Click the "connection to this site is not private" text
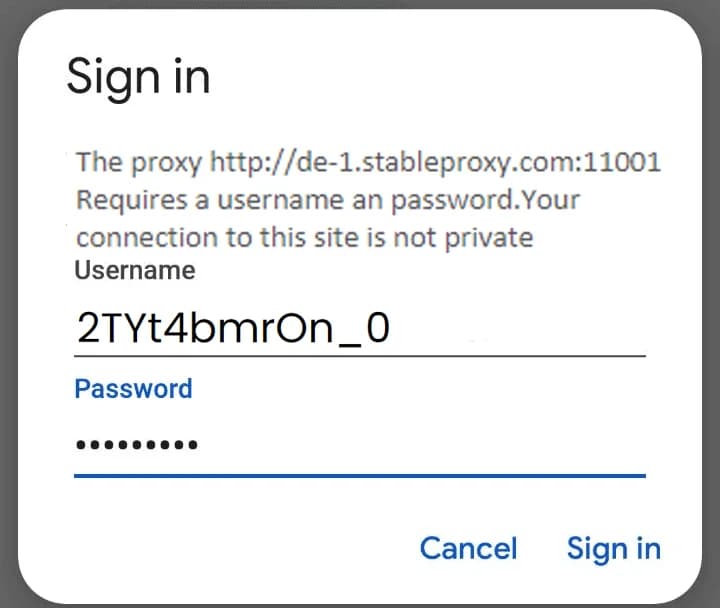This screenshot has width=720, height=608. pyautogui.click(x=305, y=238)
